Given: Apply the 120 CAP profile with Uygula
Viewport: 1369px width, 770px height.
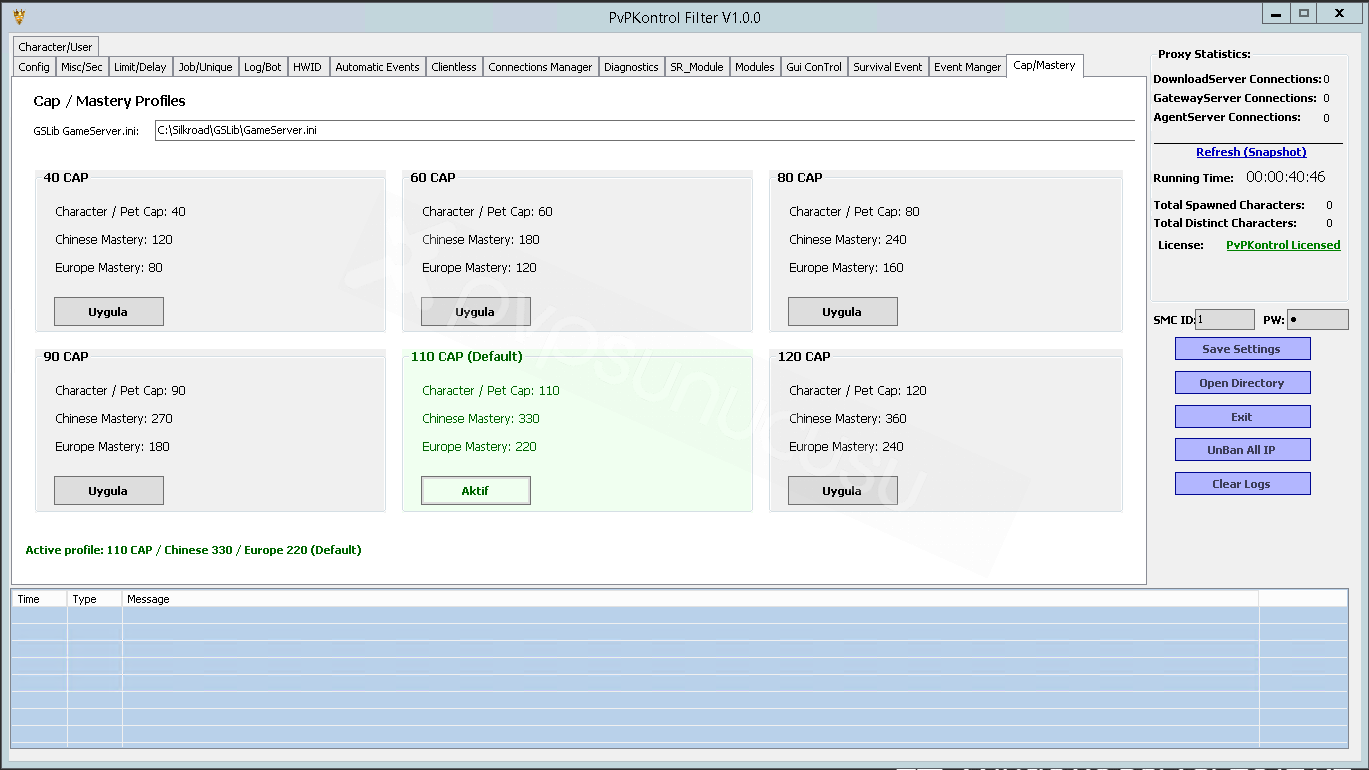Looking at the screenshot, I should point(842,491).
